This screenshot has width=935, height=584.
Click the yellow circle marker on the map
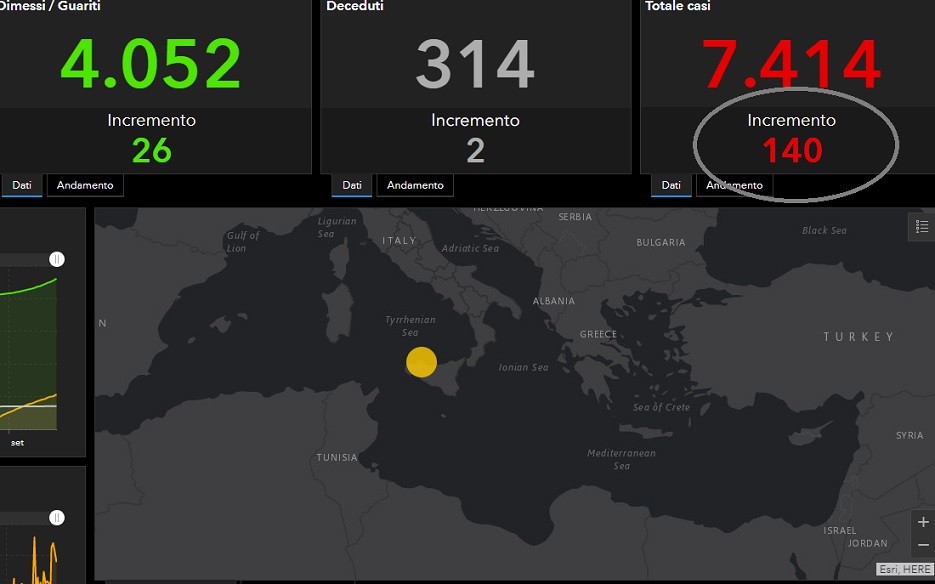(x=422, y=363)
